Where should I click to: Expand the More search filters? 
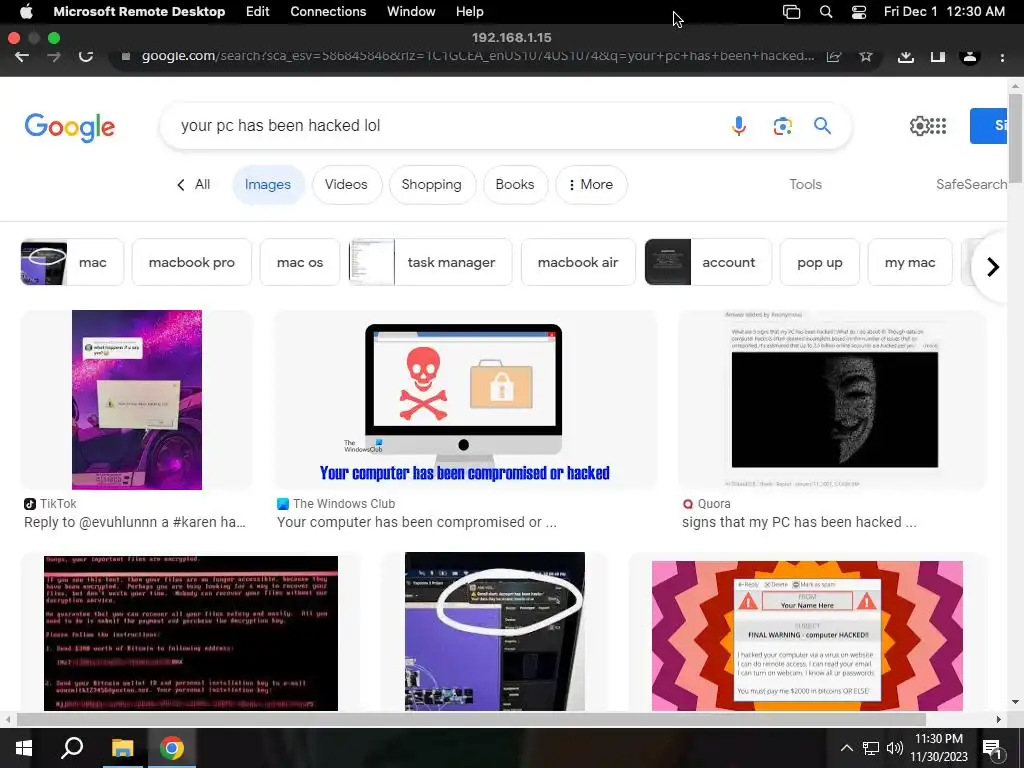pos(591,185)
